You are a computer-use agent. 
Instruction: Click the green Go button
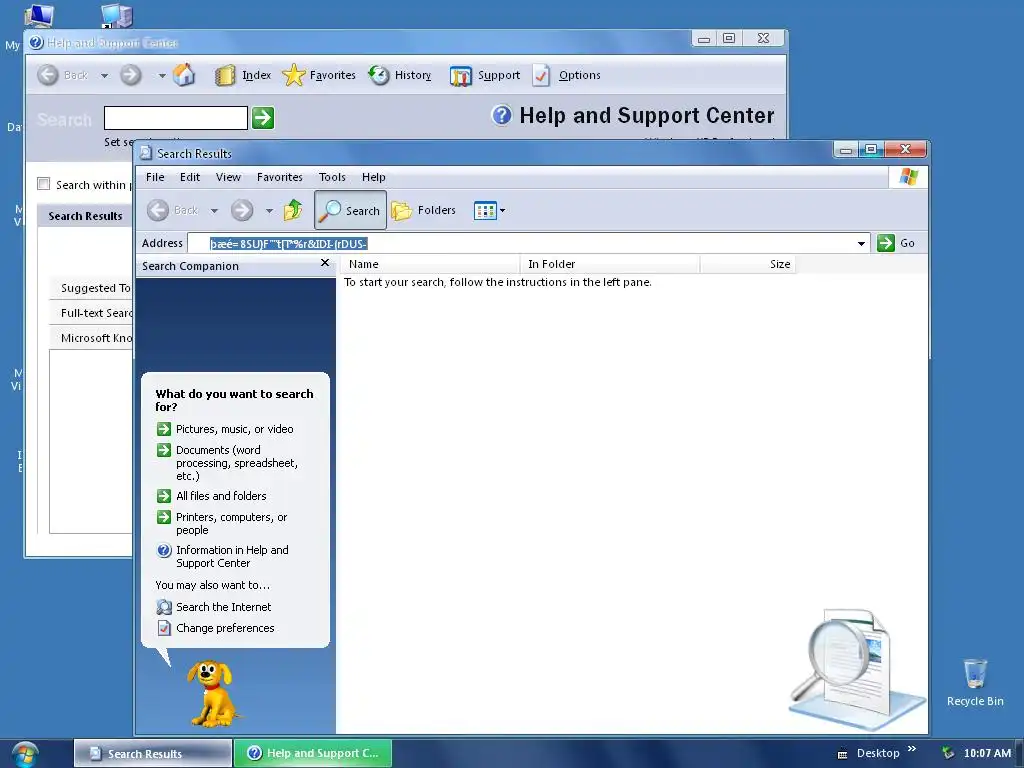tap(896, 243)
